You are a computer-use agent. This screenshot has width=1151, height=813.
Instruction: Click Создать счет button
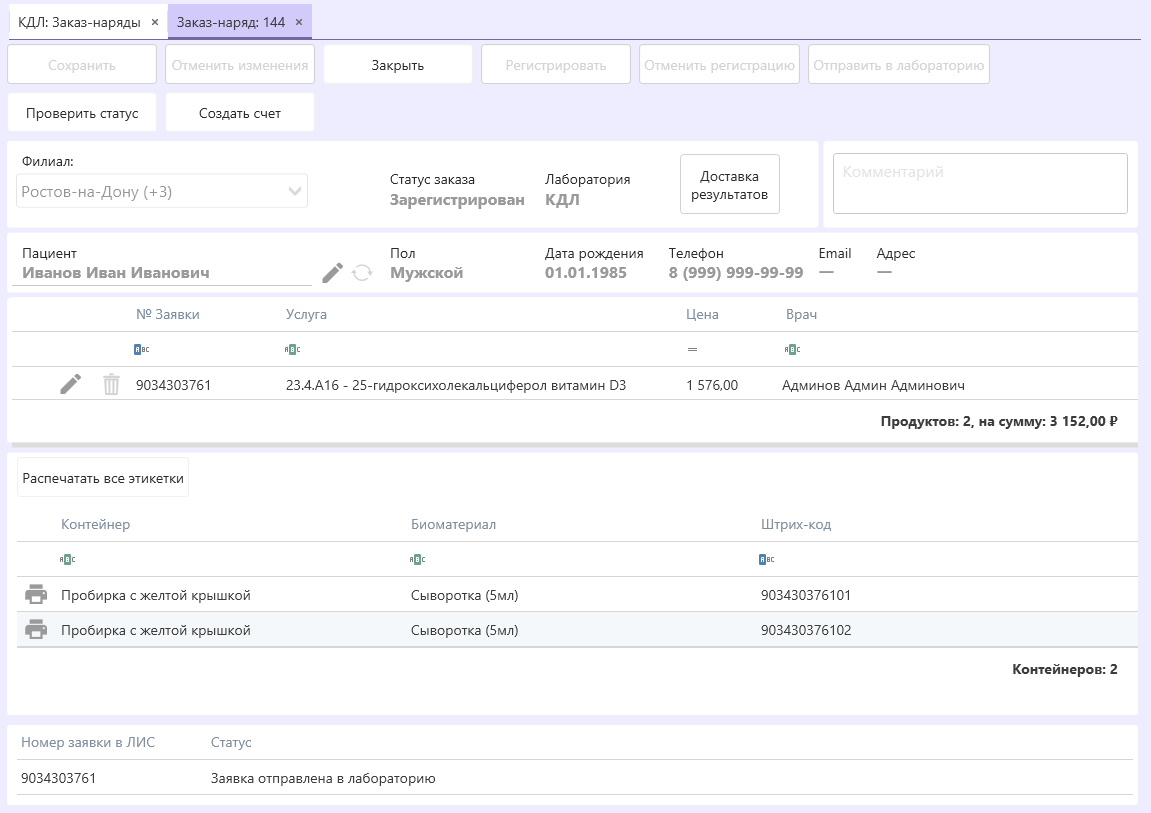coord(240,113)
